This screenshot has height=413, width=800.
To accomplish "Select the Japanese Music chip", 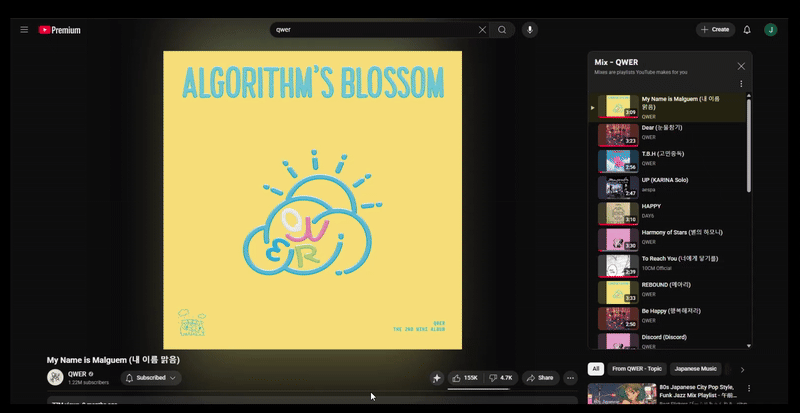I will [695, 369].
